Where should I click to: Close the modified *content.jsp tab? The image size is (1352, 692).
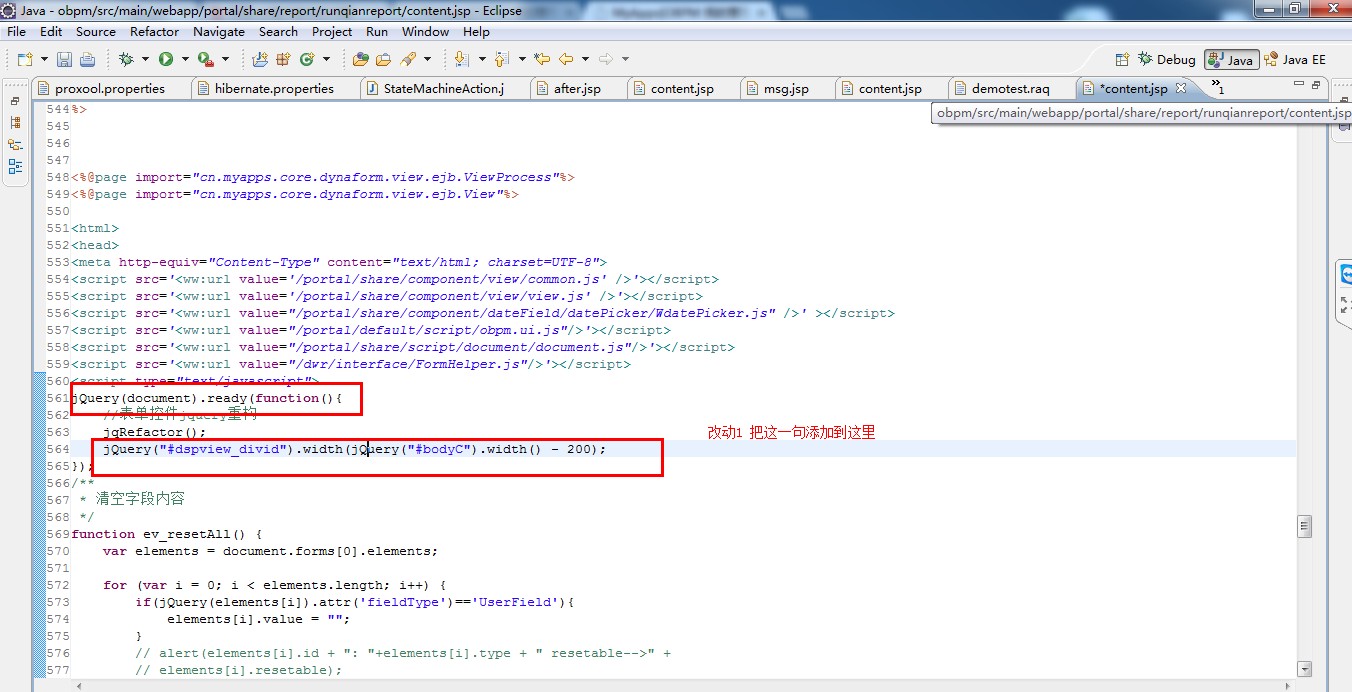click(x=1180, y=88)
